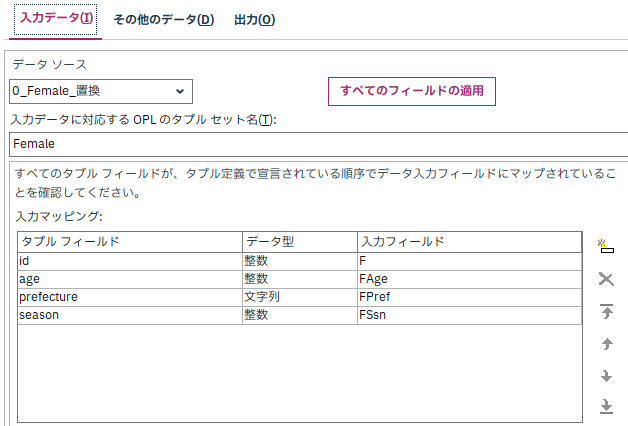Select the id tuple field row
Image resolution: width=628 pixels, height=426 pixels.
(x=300, y=261)
